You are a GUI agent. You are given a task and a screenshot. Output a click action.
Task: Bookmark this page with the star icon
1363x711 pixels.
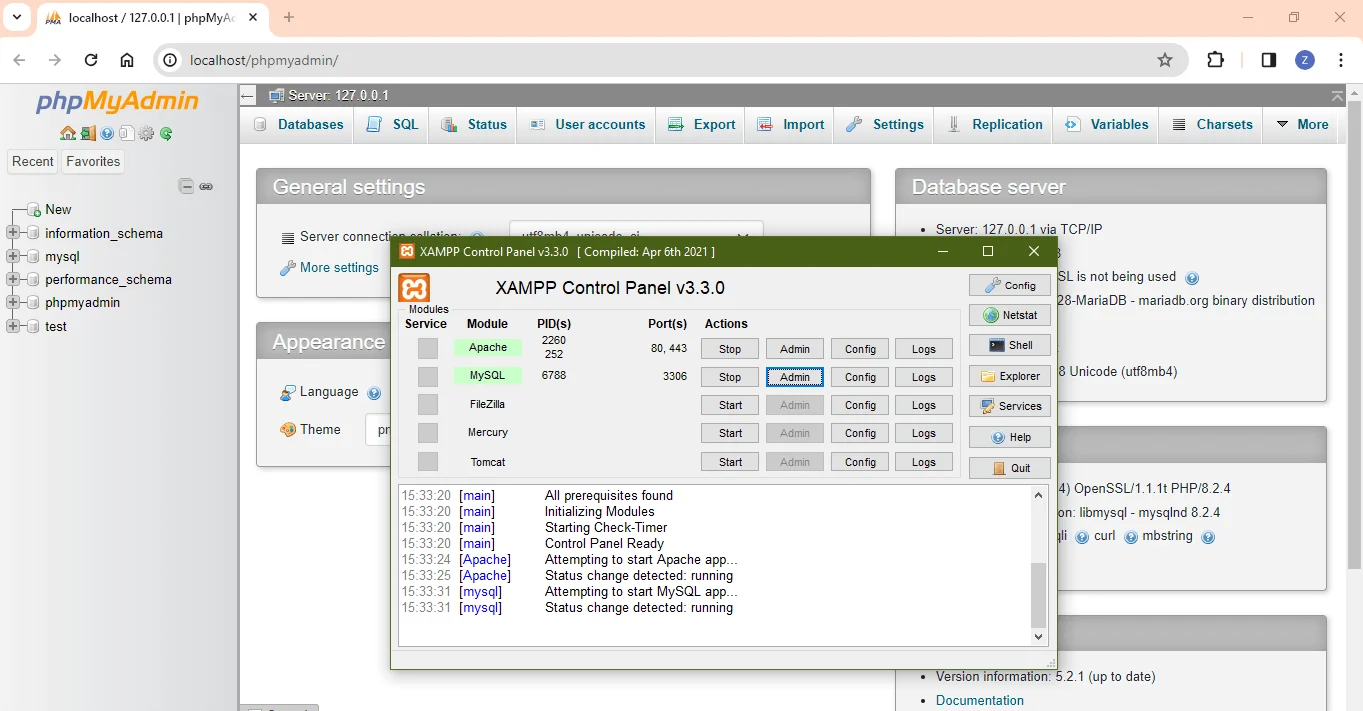(x=1164, y=60)
